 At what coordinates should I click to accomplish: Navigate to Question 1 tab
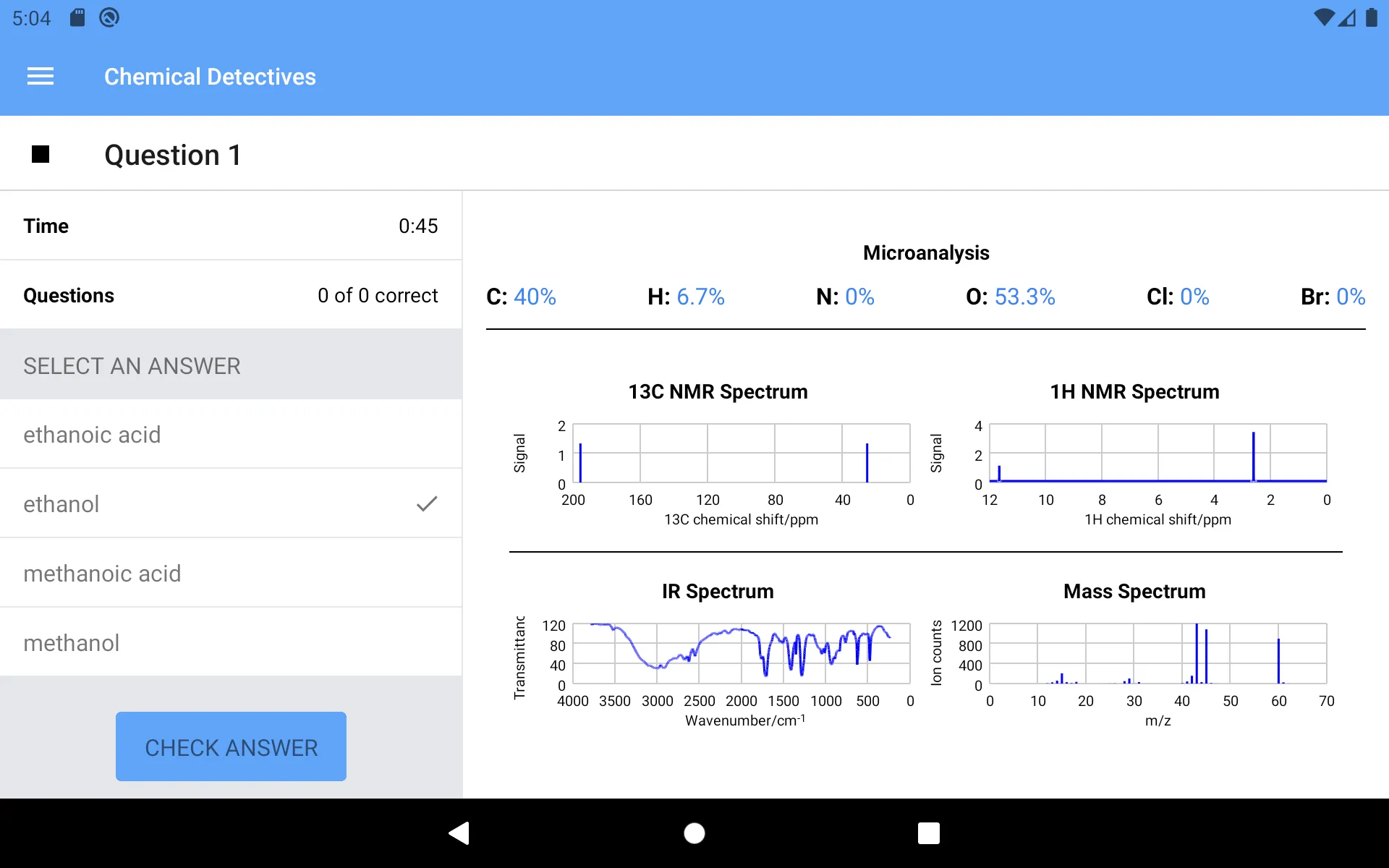tap(174, 155)
